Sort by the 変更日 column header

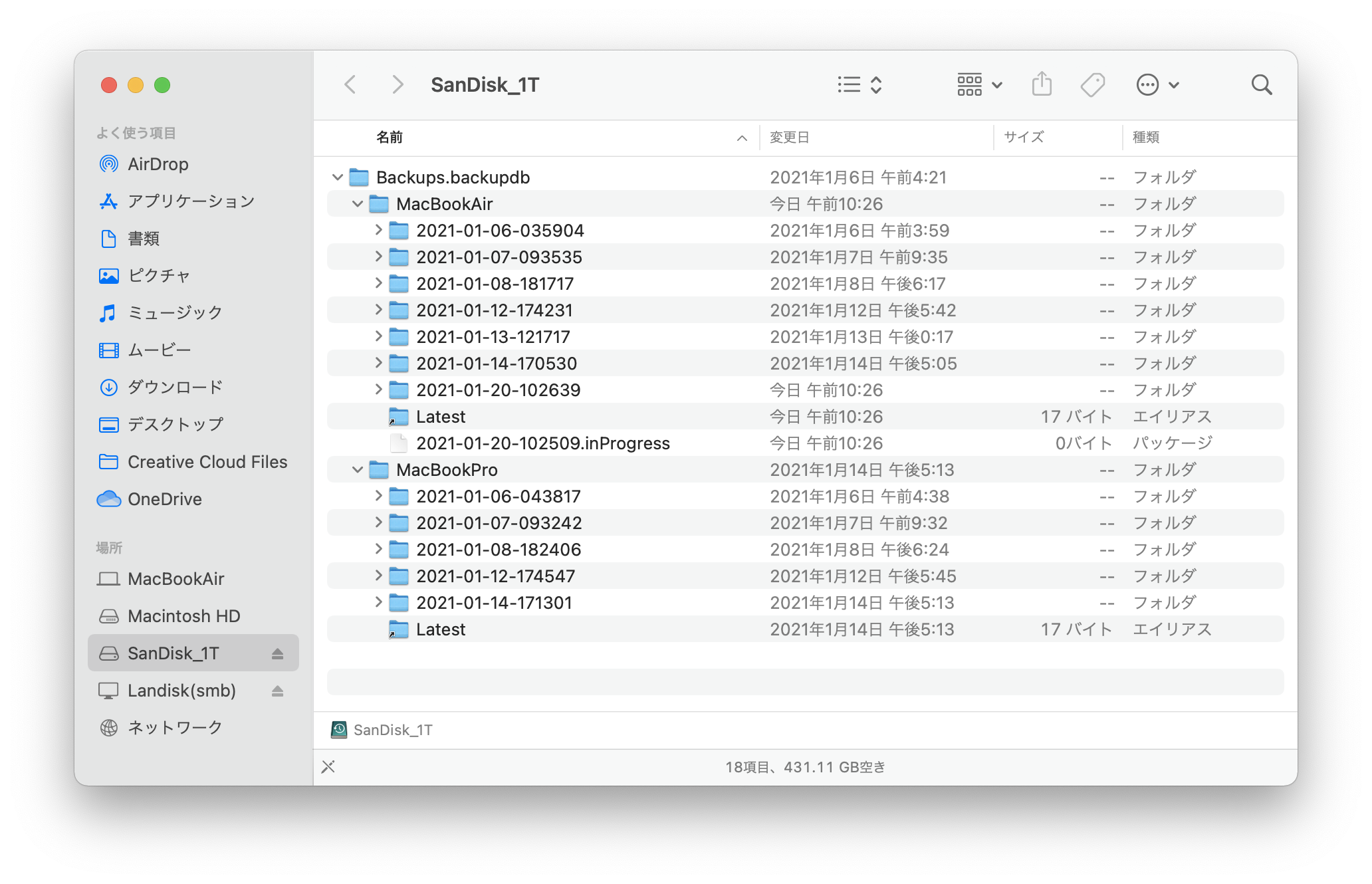(790, 138)
